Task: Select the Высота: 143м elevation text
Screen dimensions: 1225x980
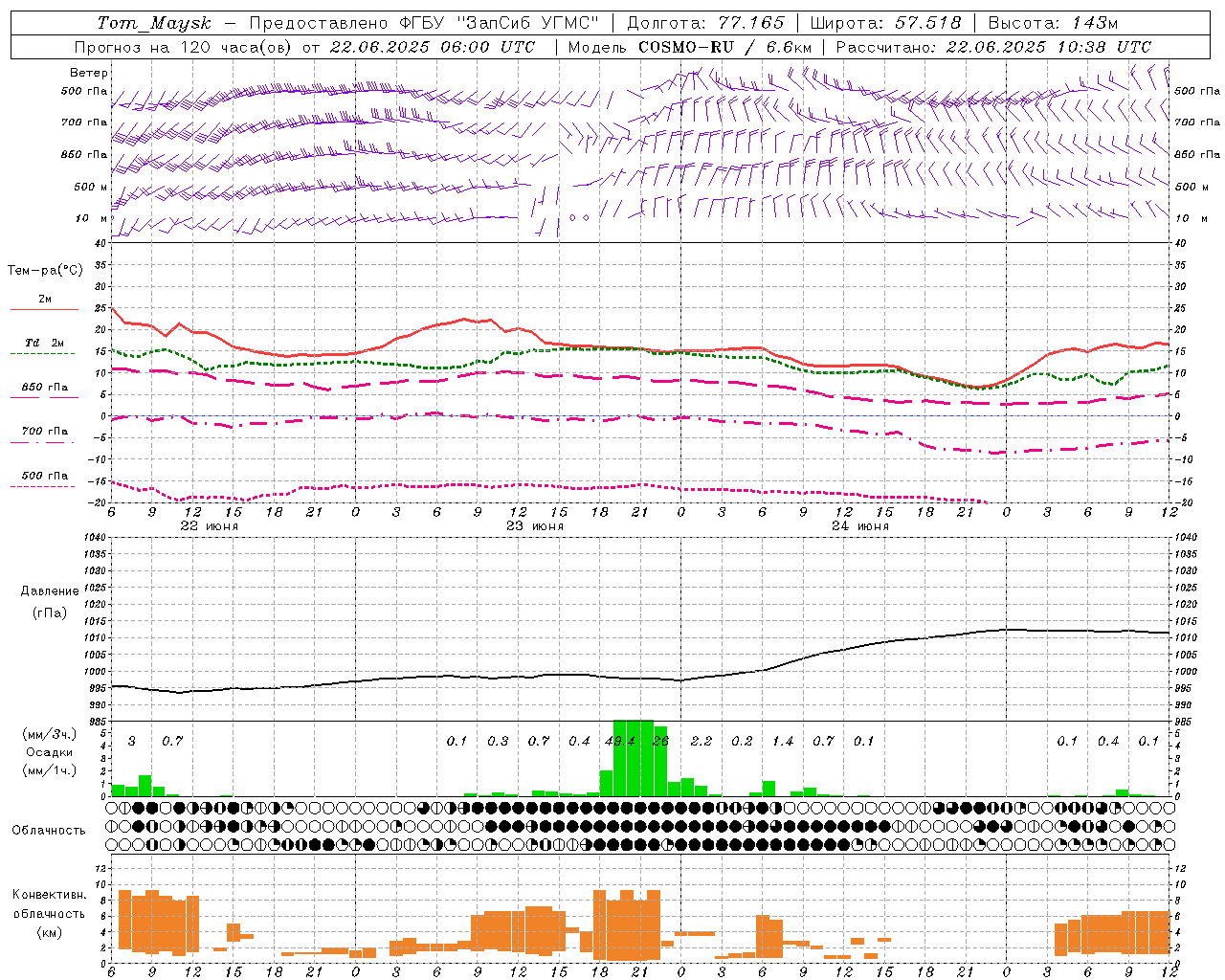Action: (1053, 23)
